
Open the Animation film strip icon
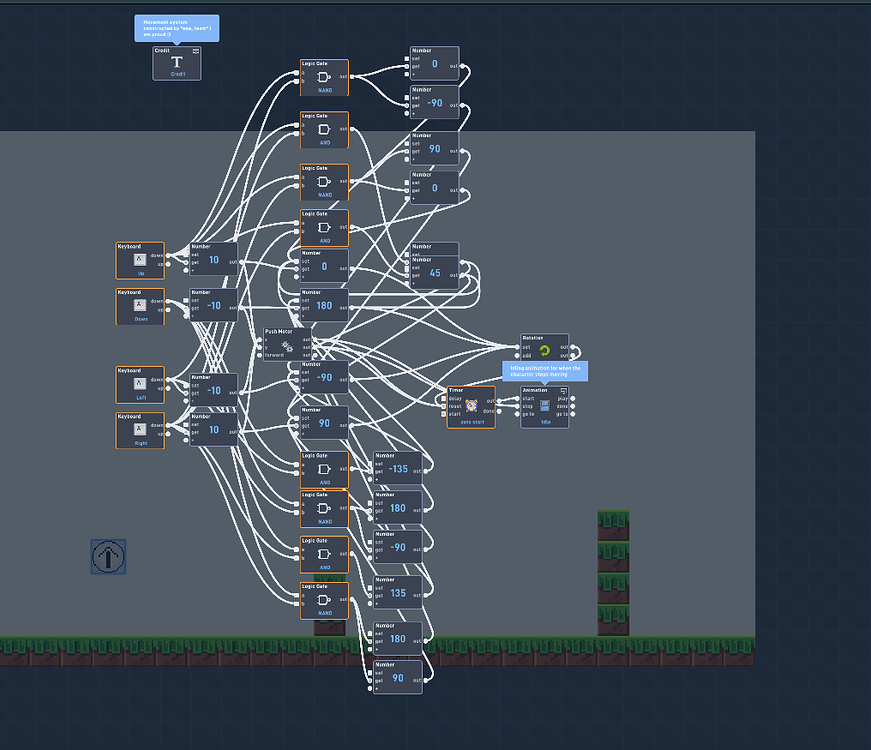tap(545, 406)
